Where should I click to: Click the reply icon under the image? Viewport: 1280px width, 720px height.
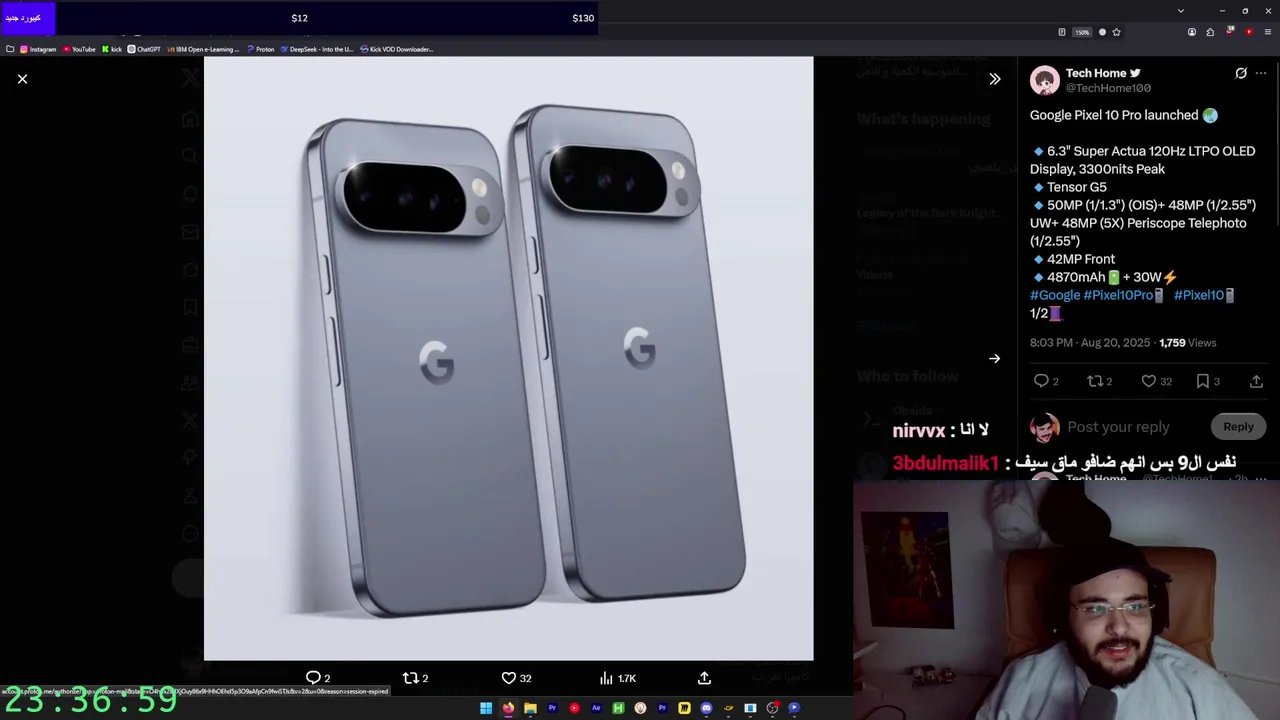click(313, 678)
